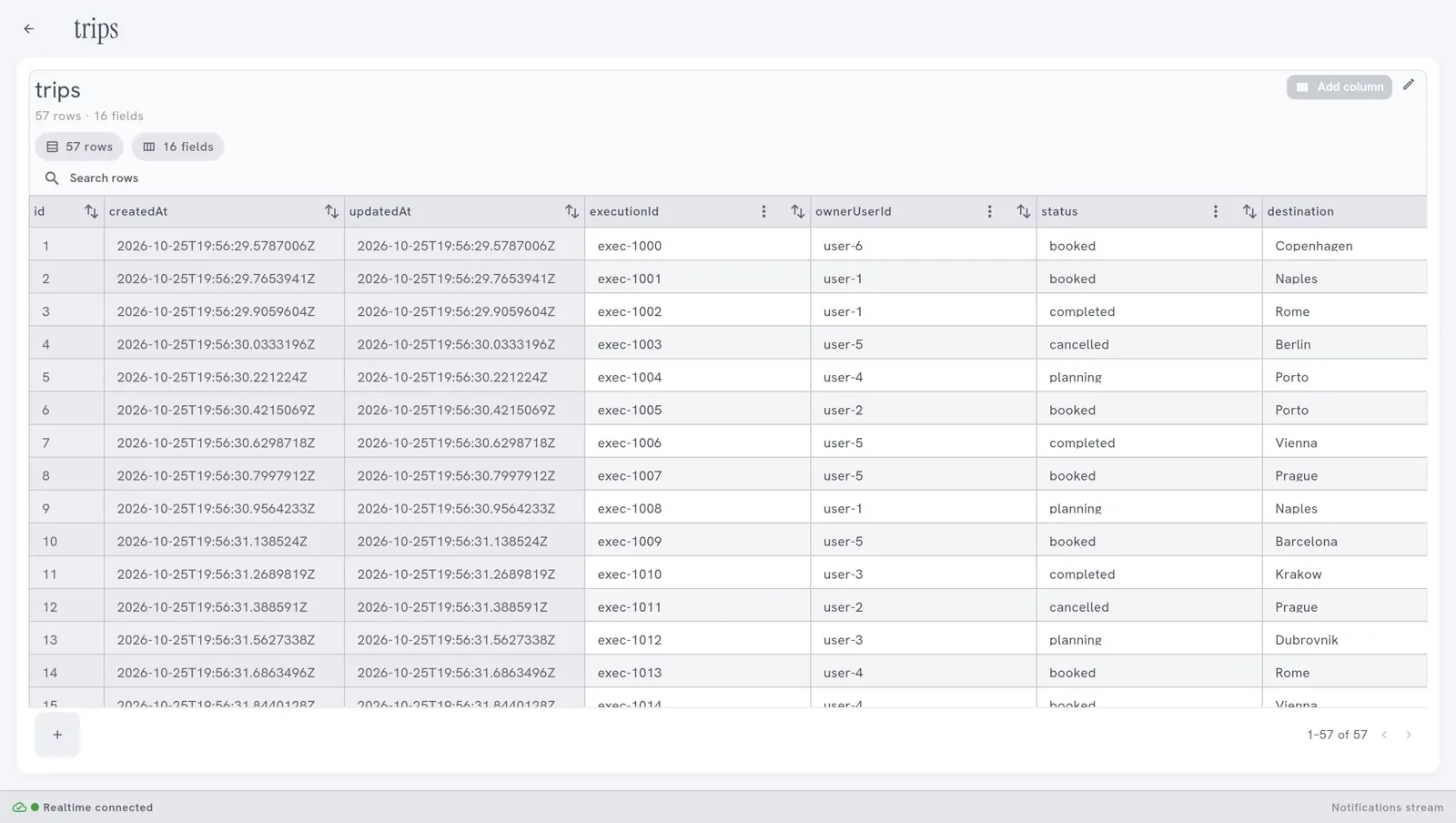Sort by the id column arrows

click(x=91, y=211)
